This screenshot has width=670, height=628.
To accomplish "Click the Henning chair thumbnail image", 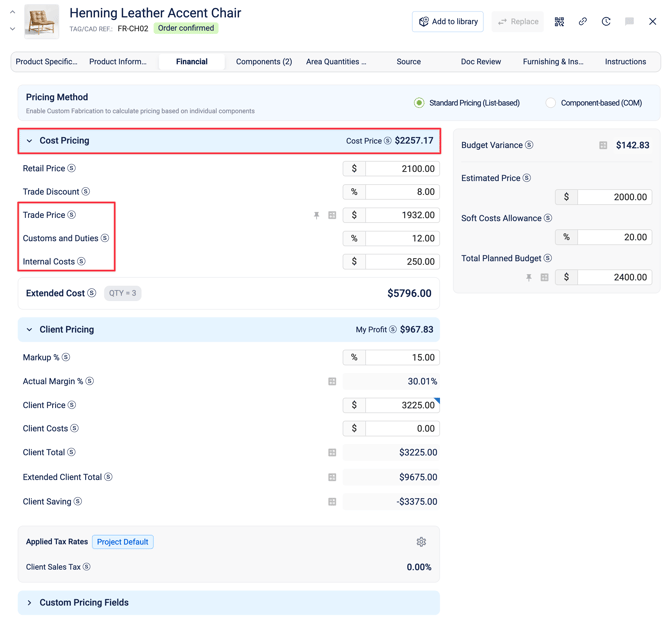I will [x=41, y=22].
